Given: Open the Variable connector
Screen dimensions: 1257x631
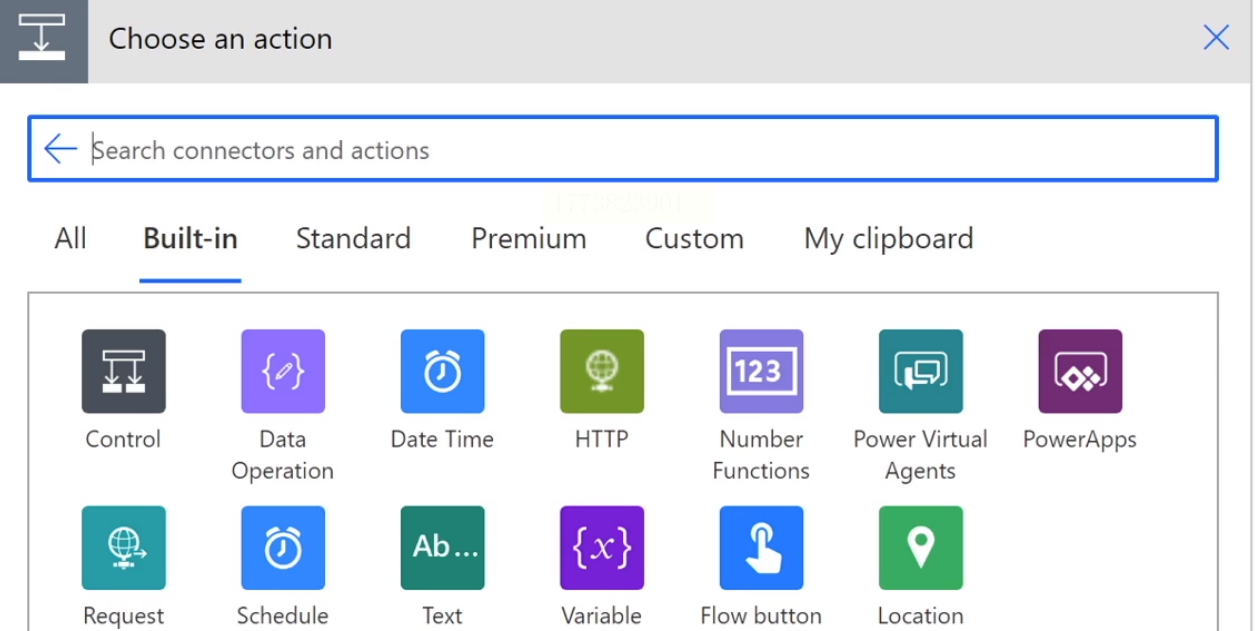Looking at the screenshot, I should 601,548.
